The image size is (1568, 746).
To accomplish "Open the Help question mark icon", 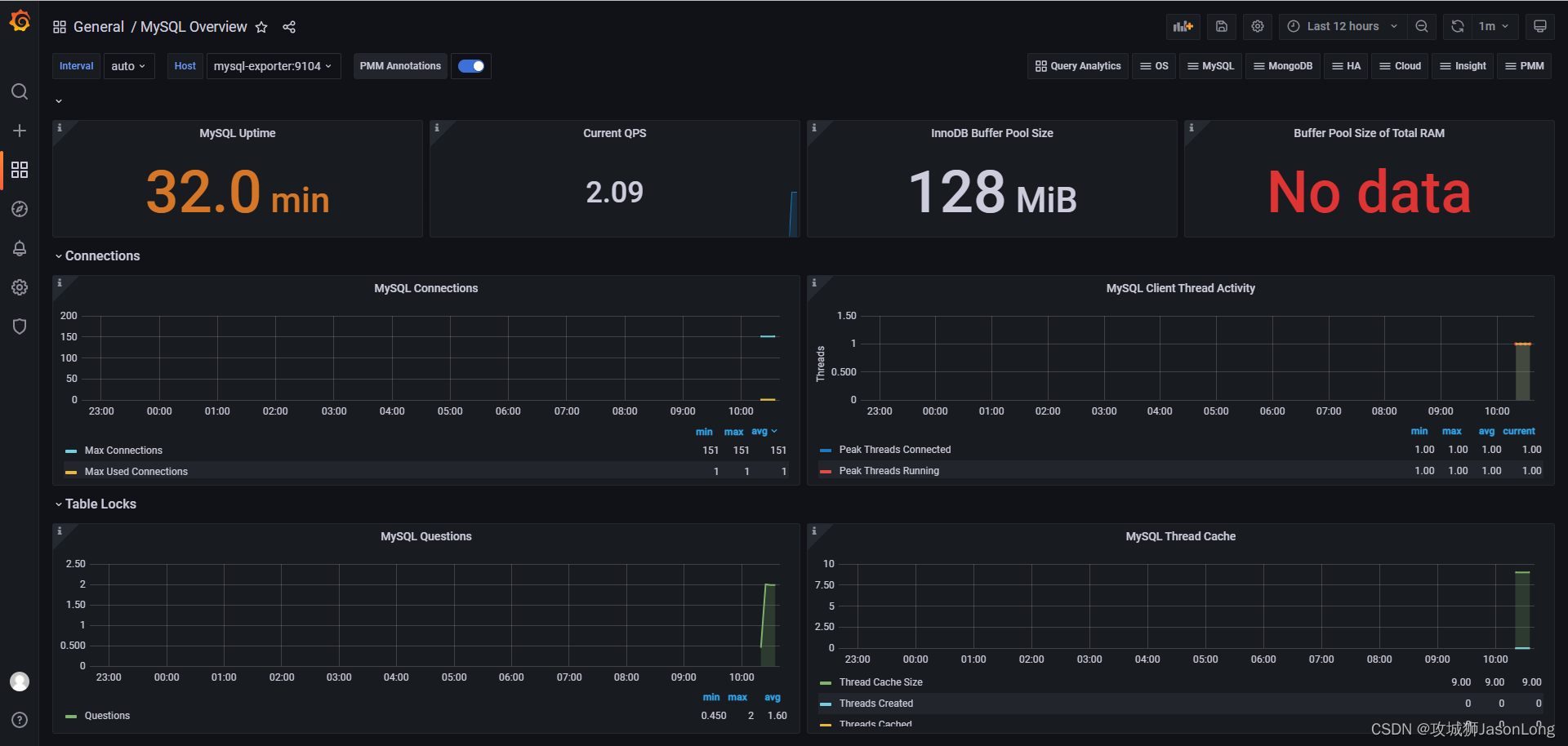I will pyautogui.click(x=20, y=720).
